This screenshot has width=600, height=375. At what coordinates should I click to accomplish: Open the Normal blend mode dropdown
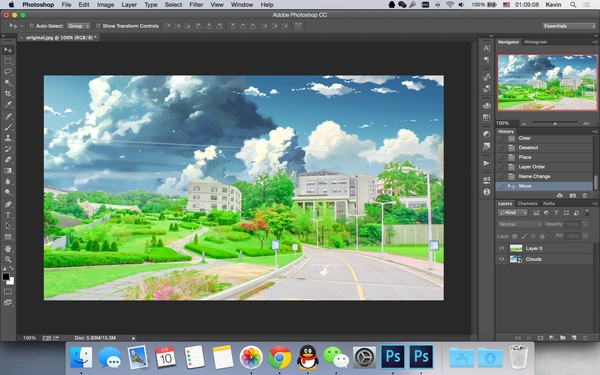pos(520,224)
